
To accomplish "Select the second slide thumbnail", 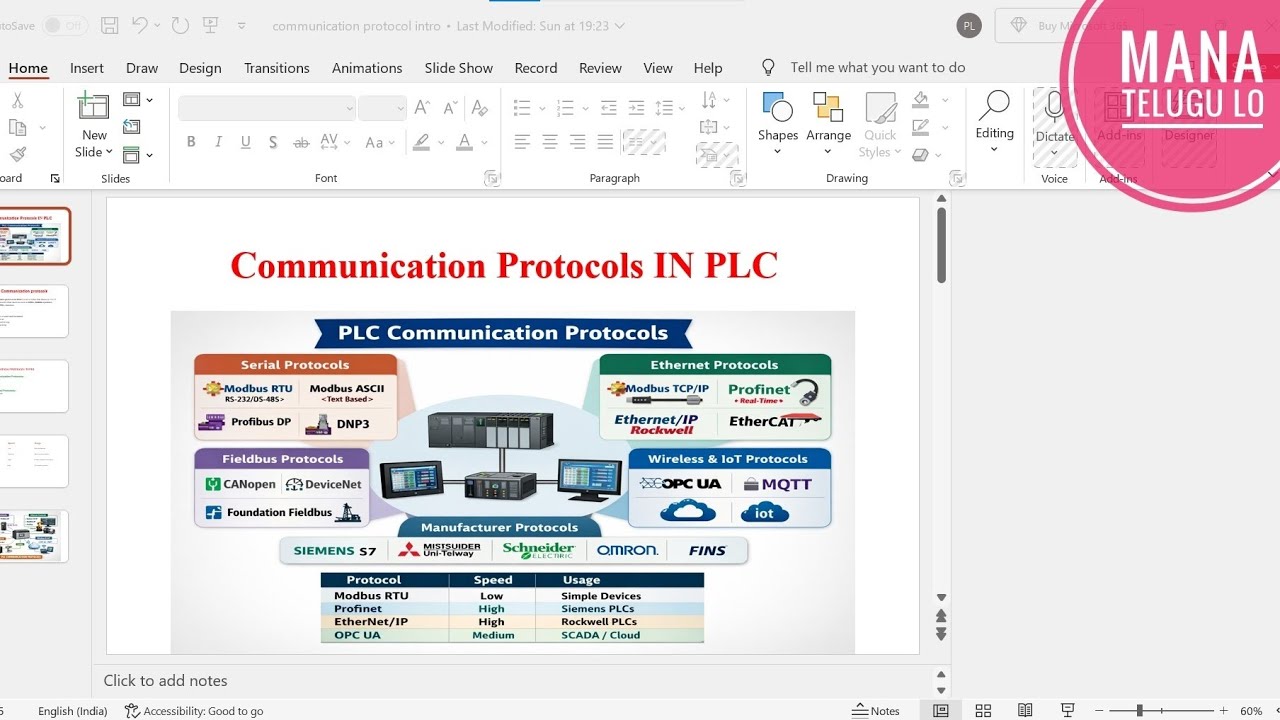I will 34,311.
